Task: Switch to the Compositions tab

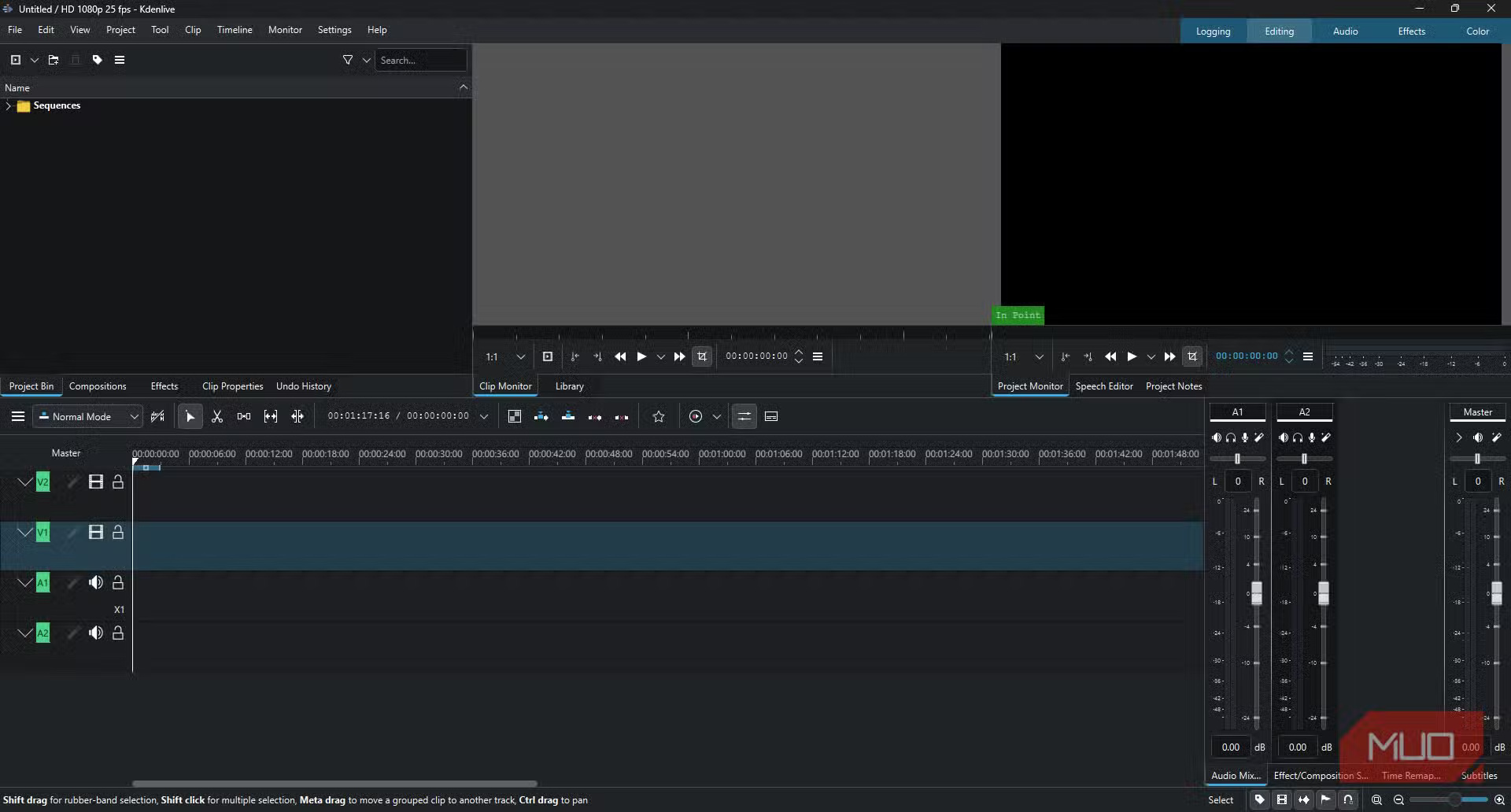Action: pos(98,386)
